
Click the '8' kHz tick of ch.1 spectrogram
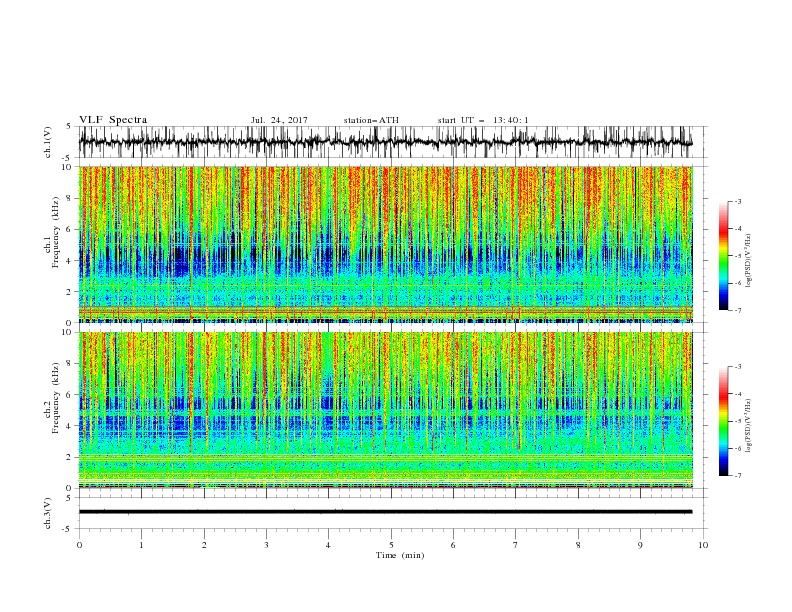pos(71,198)
